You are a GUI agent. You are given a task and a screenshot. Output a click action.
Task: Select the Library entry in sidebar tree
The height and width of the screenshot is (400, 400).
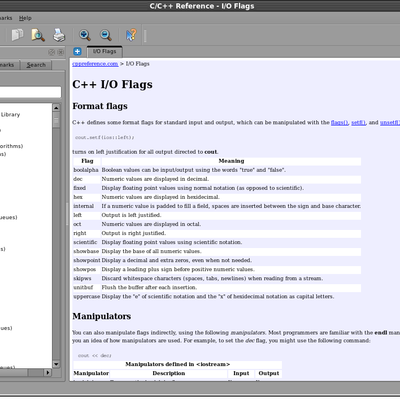(x=10, y=114)
